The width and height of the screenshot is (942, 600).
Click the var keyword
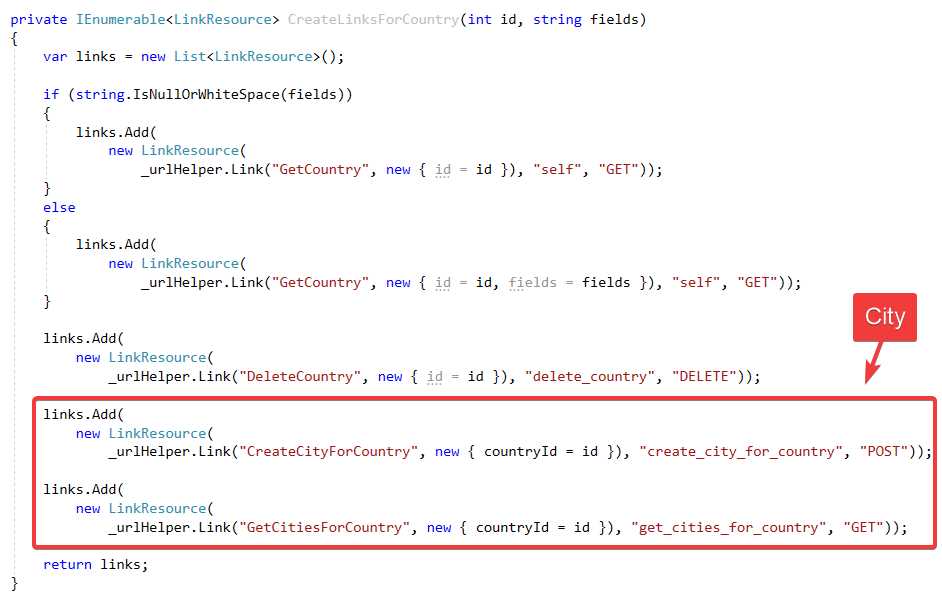point(55,56)
